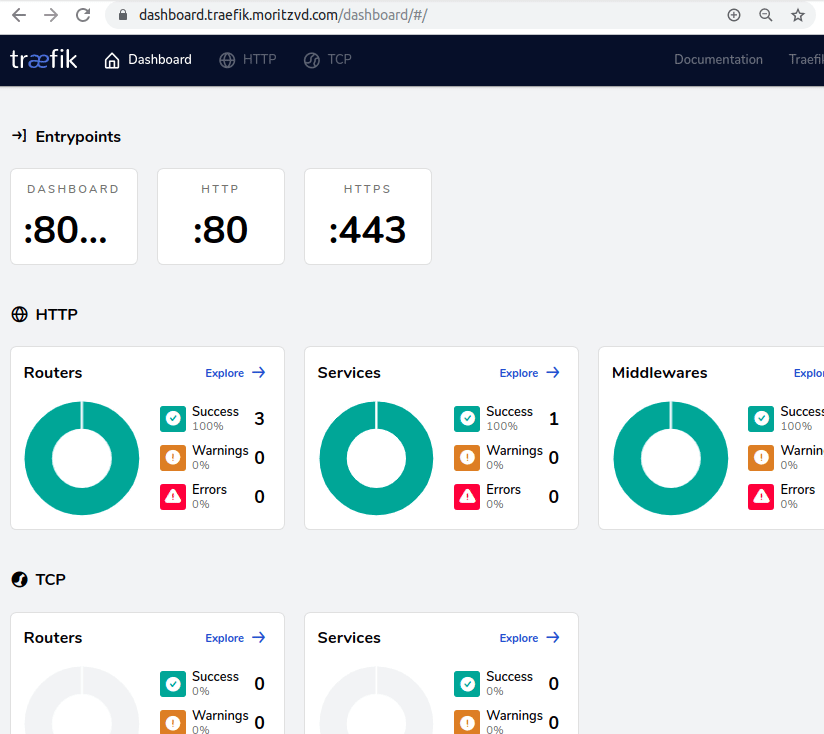Switch to the TCP tab in the navbar
824x734 pixels.
tap(327, 59)
